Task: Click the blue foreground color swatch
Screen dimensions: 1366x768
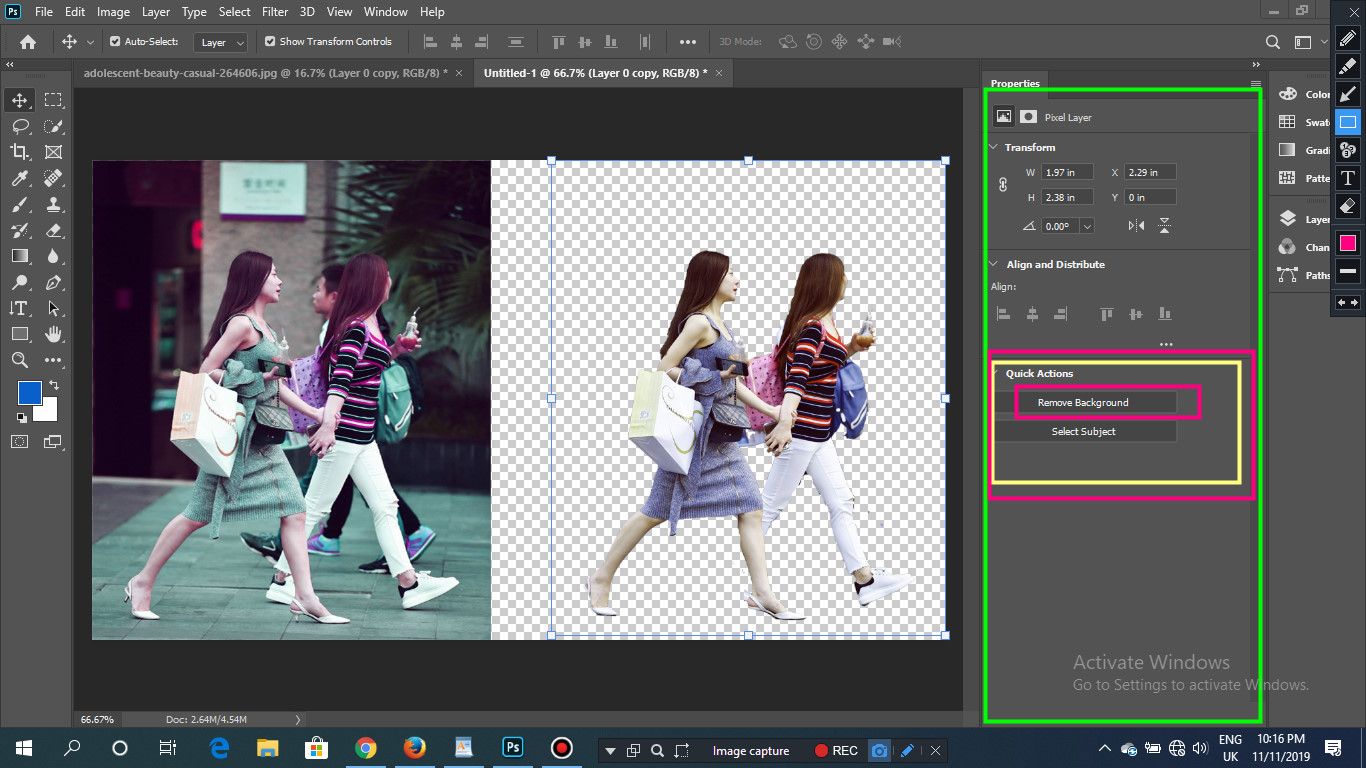Action: pyautogui.click(x=29, y=393)
